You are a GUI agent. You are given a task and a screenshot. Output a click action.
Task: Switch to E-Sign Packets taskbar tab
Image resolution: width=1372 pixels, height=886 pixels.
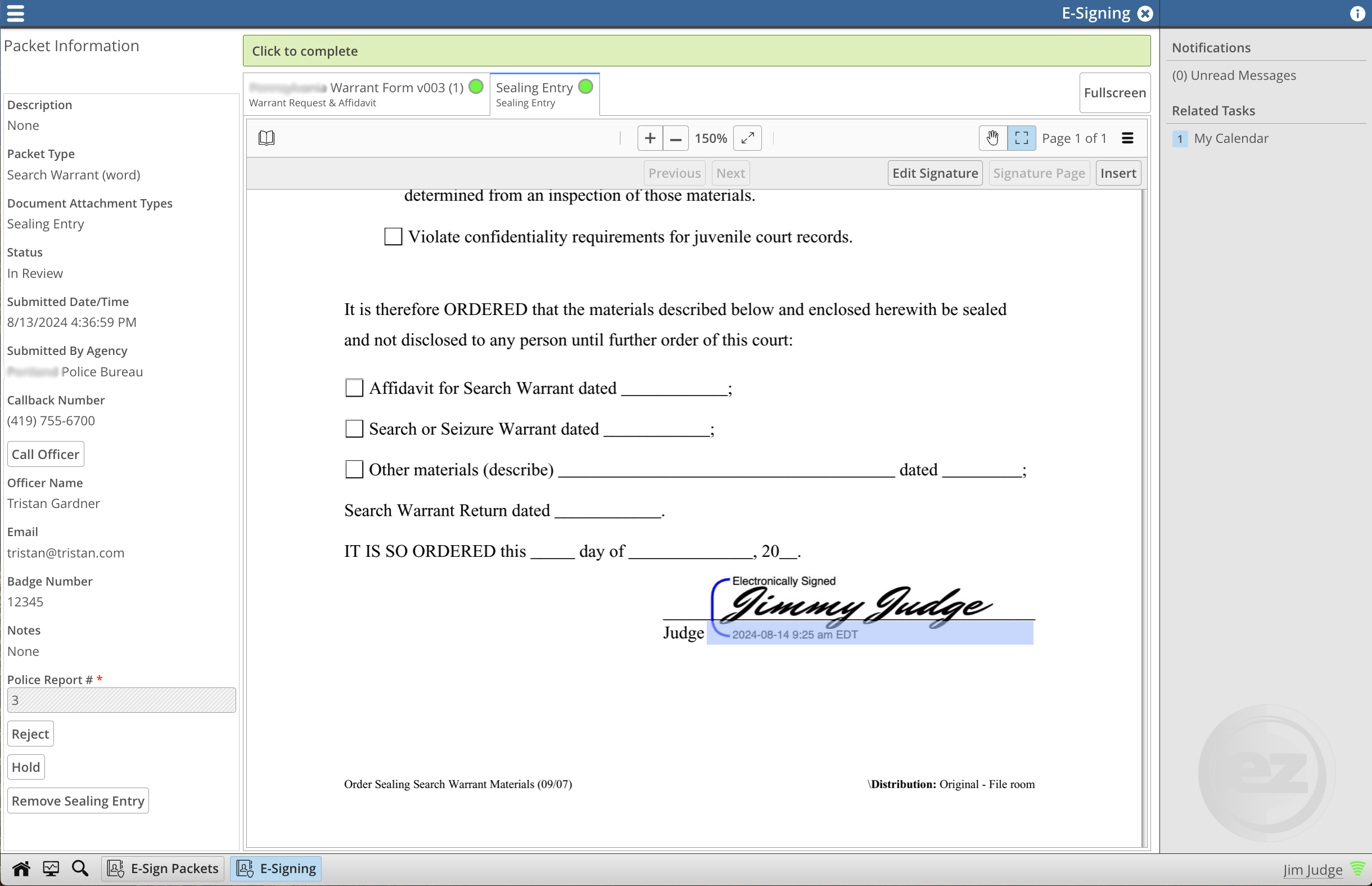163,868
